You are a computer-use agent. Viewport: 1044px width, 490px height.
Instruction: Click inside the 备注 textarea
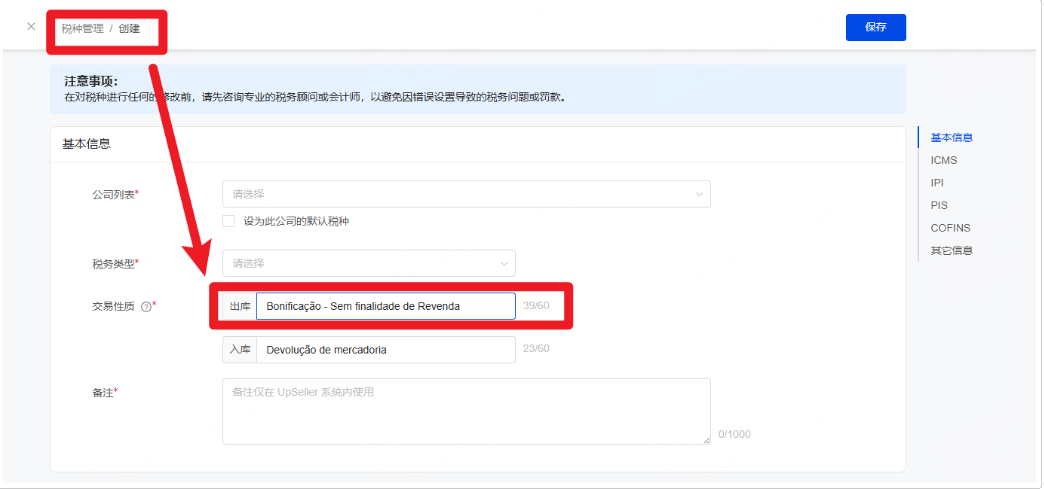tap(466, 411)
